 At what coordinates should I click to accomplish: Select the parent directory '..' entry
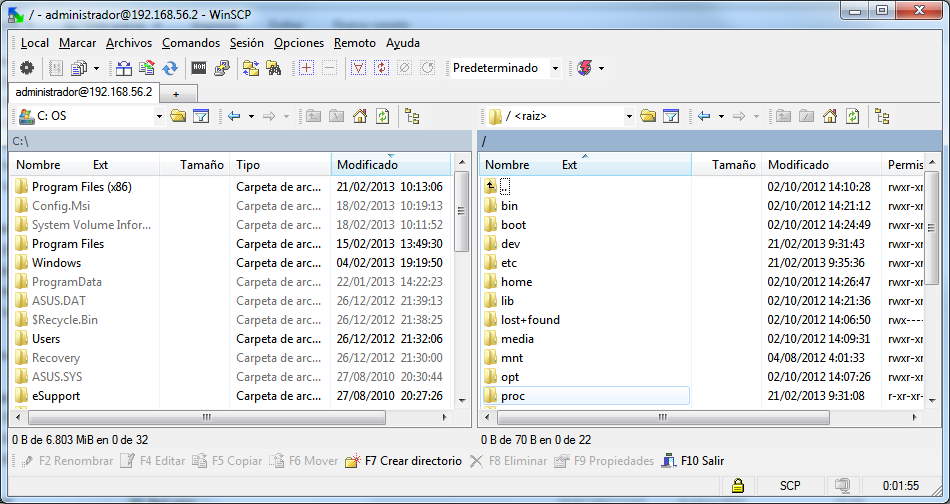(505, 187)
